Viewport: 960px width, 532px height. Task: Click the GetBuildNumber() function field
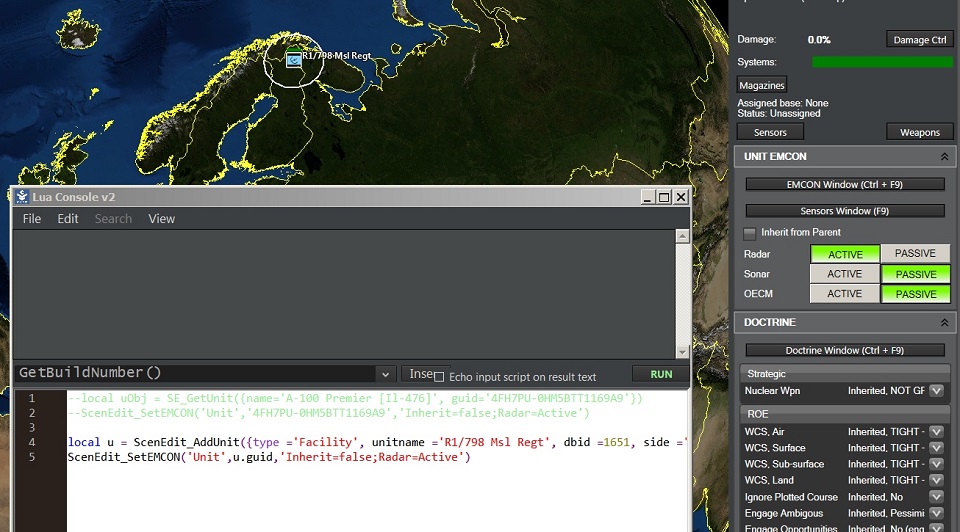(196, 373)
